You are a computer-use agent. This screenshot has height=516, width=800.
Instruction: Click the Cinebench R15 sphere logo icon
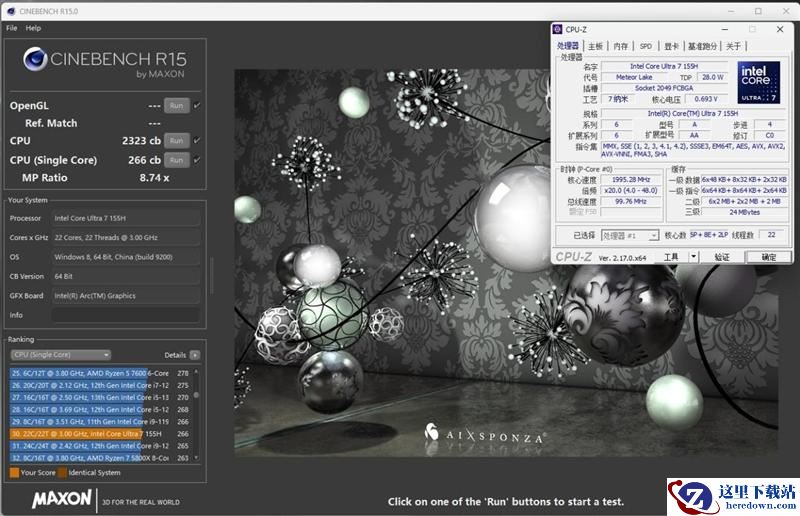[35, 60]
